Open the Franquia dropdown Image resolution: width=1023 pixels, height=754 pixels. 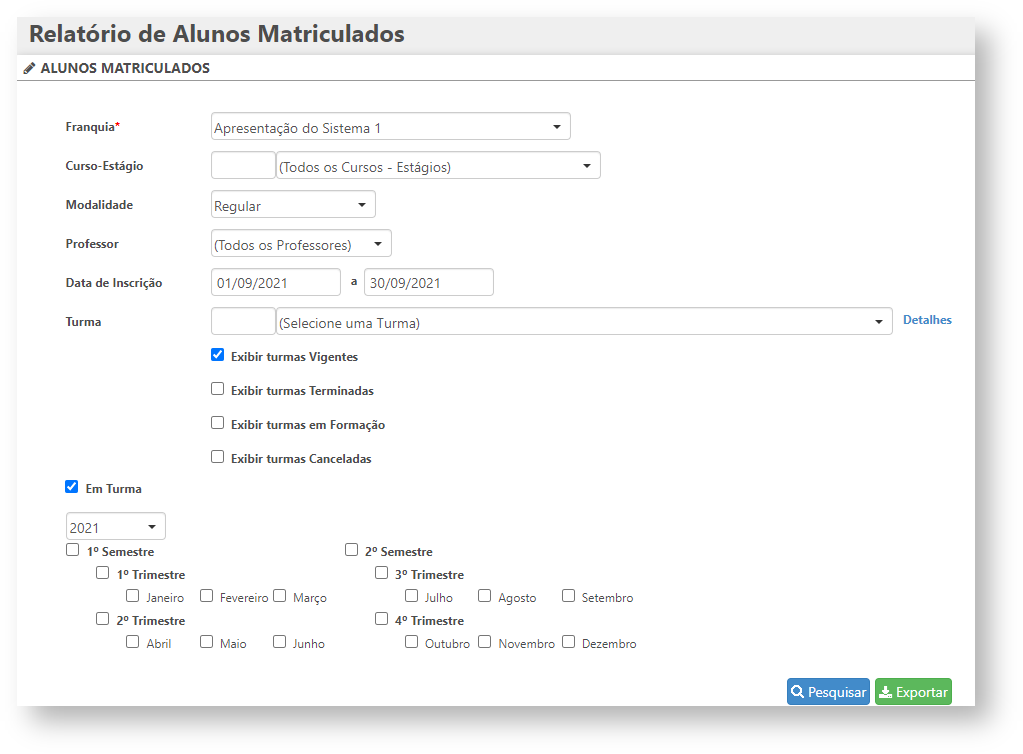[391, 127]
